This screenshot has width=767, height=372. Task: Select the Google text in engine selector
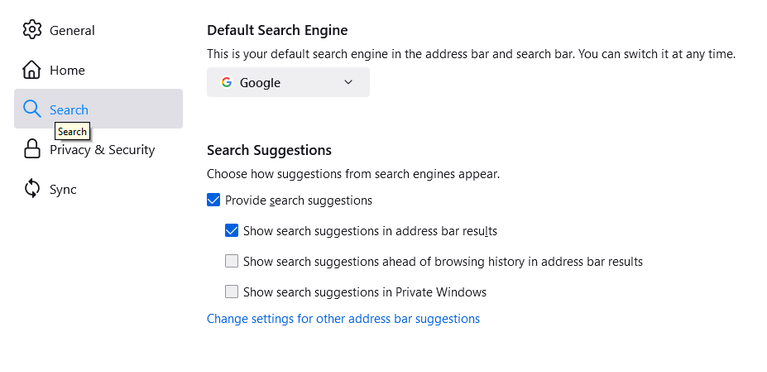(260, 83)
